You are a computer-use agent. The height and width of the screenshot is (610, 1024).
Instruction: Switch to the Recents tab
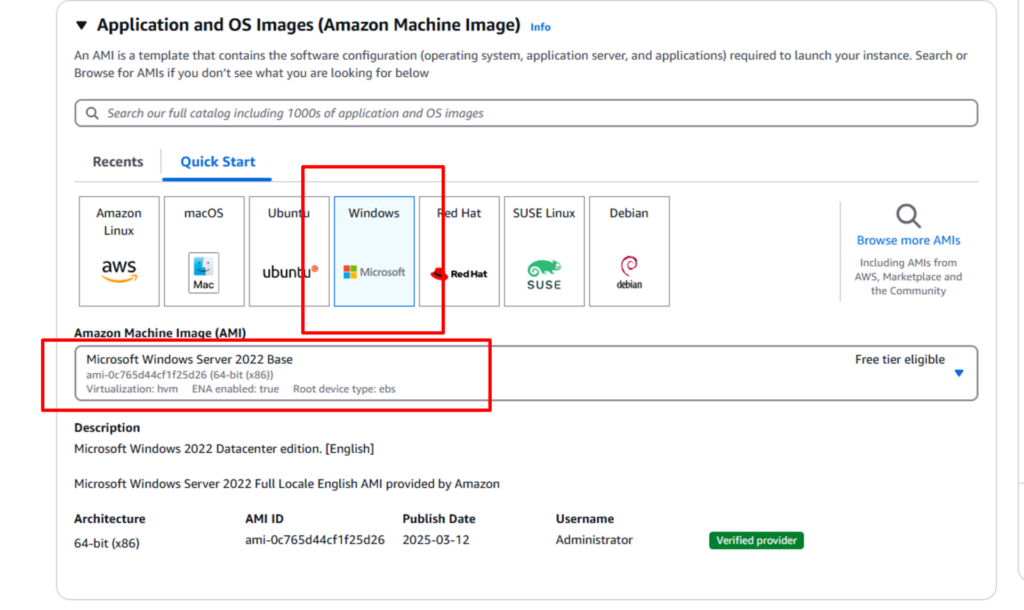pos(118,162)
